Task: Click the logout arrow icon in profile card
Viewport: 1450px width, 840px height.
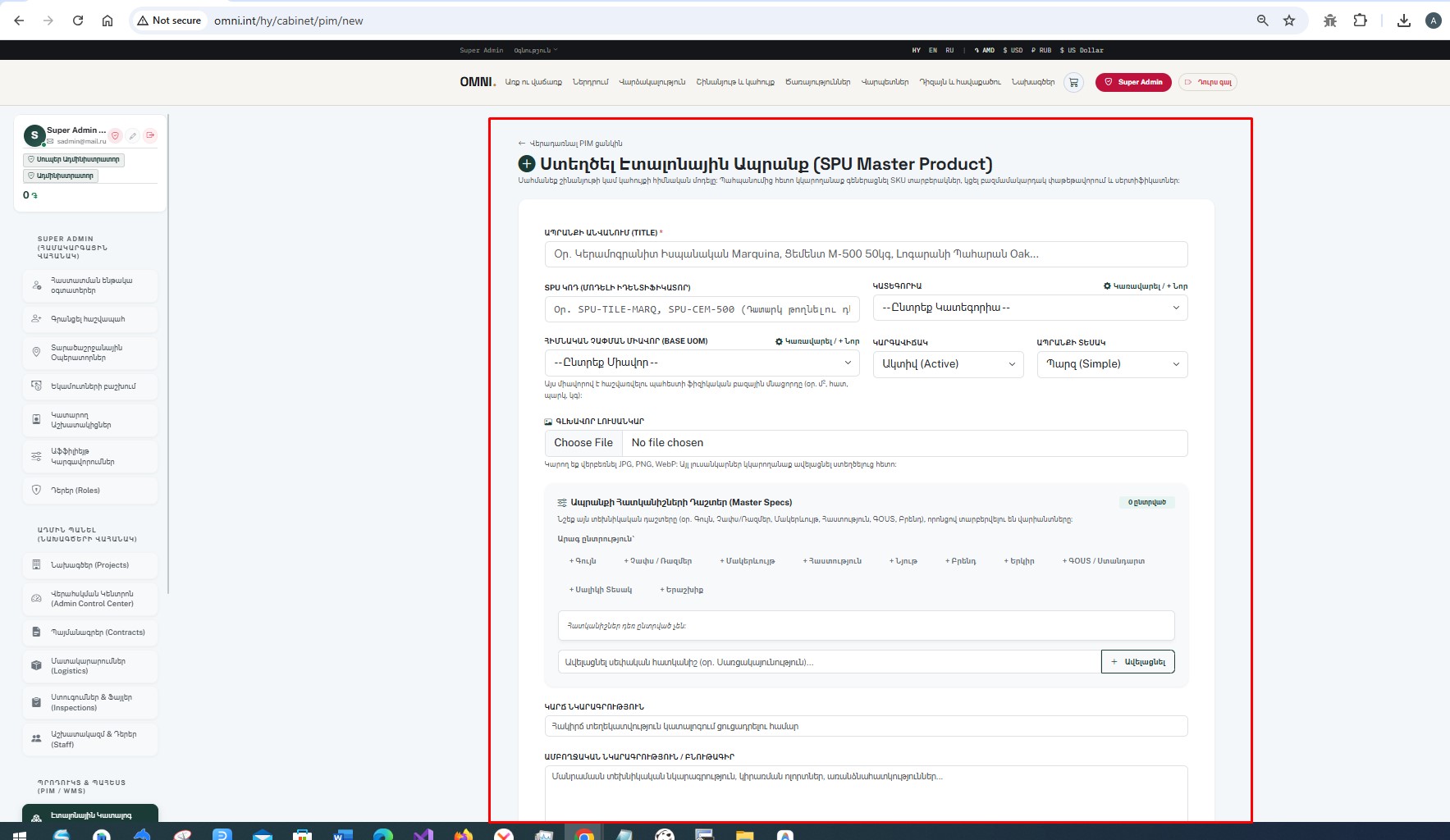Action: (150, 135)
